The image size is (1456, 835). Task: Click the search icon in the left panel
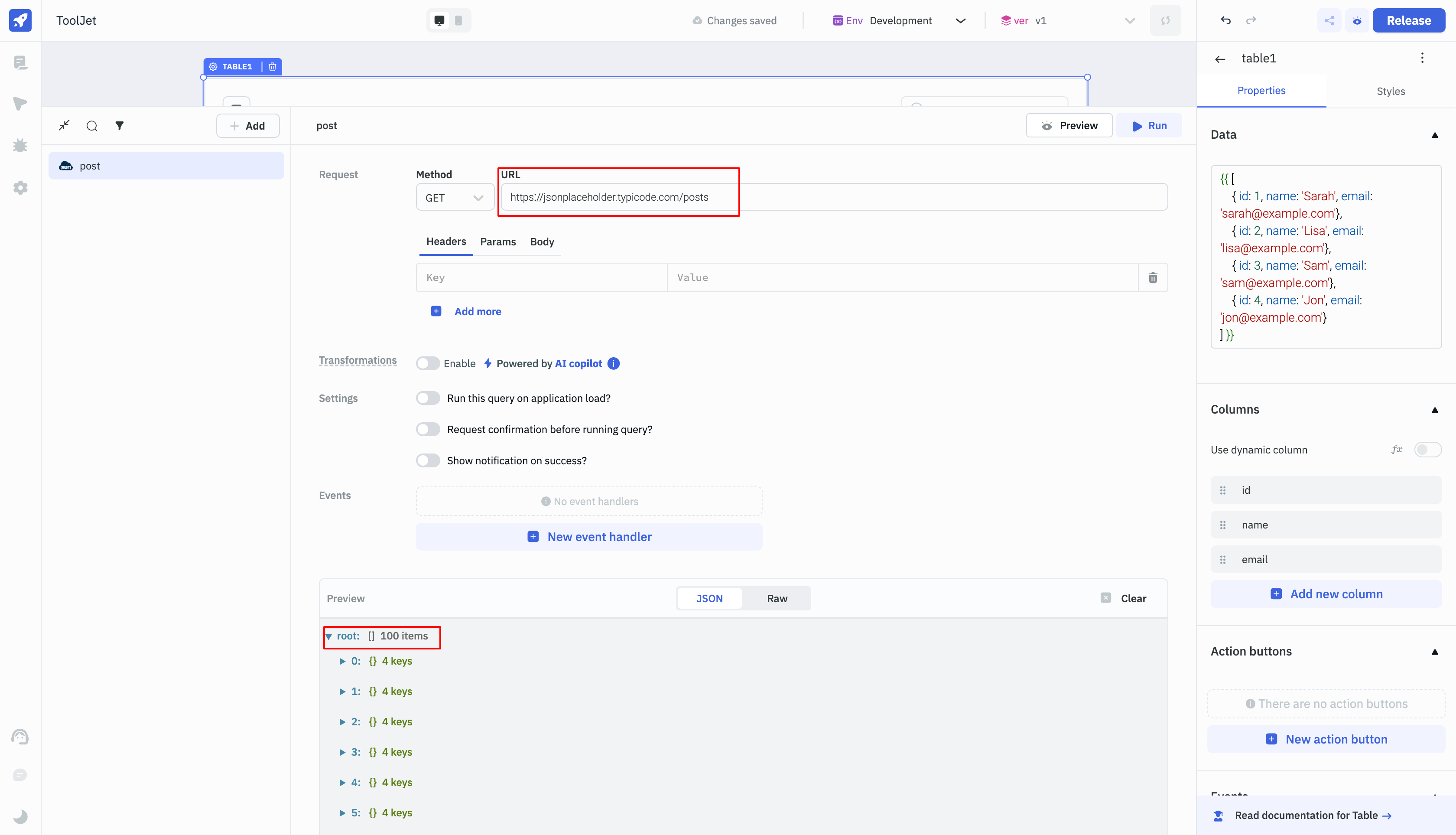pos(92,125)
